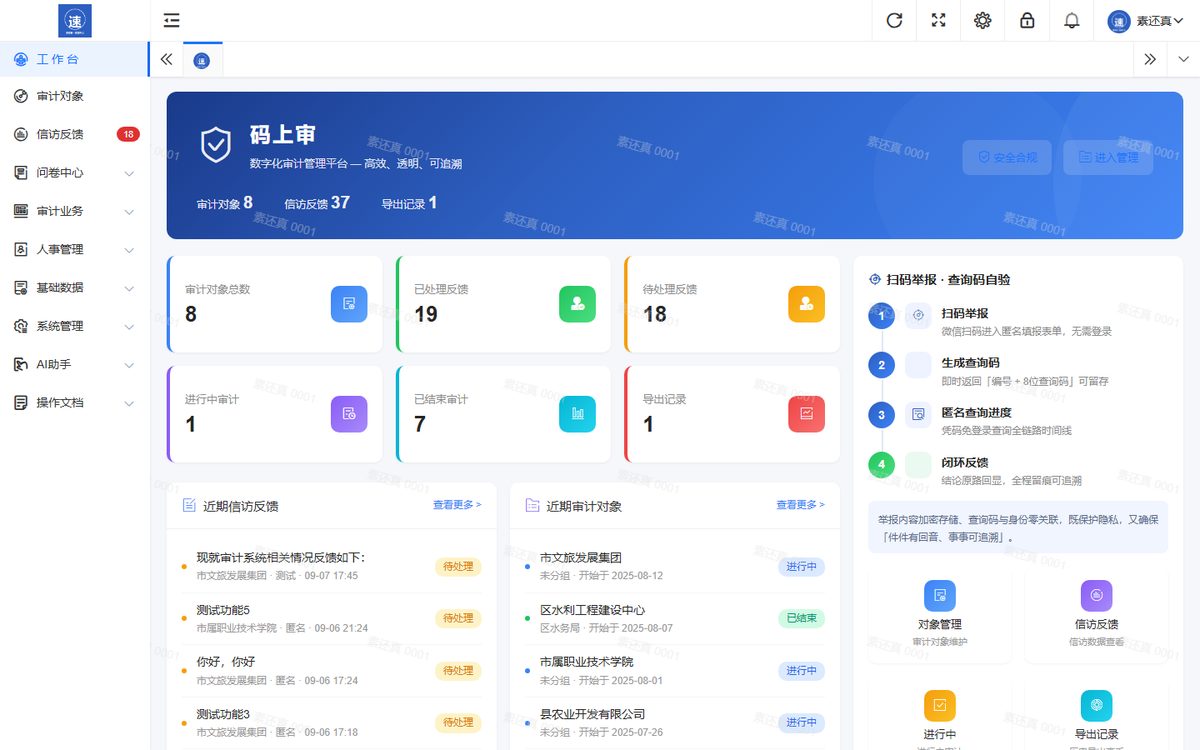Click the 待处理反馈 orange card icon

click(x=806, y=304)
